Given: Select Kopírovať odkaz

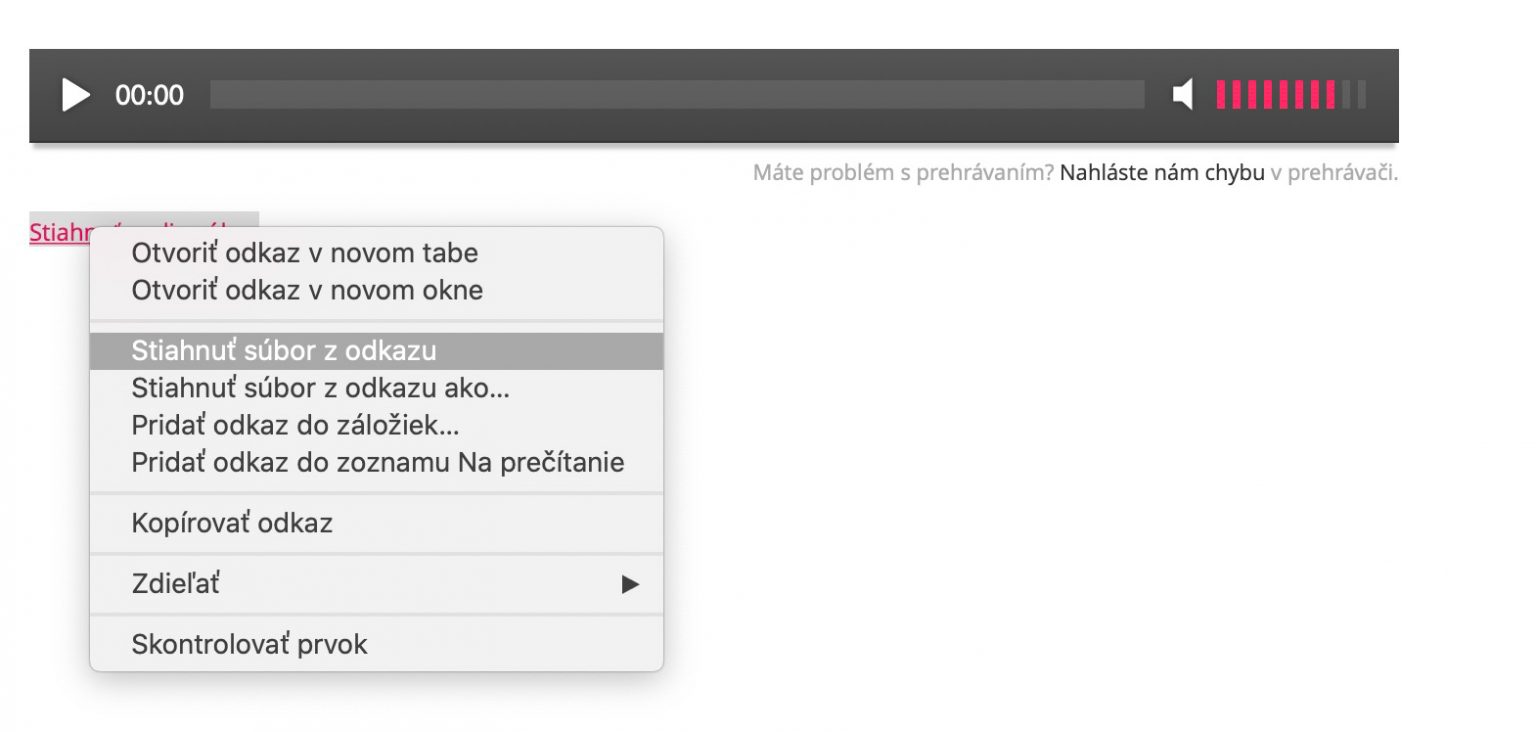Looking at the screenshot, I should 232,522.
